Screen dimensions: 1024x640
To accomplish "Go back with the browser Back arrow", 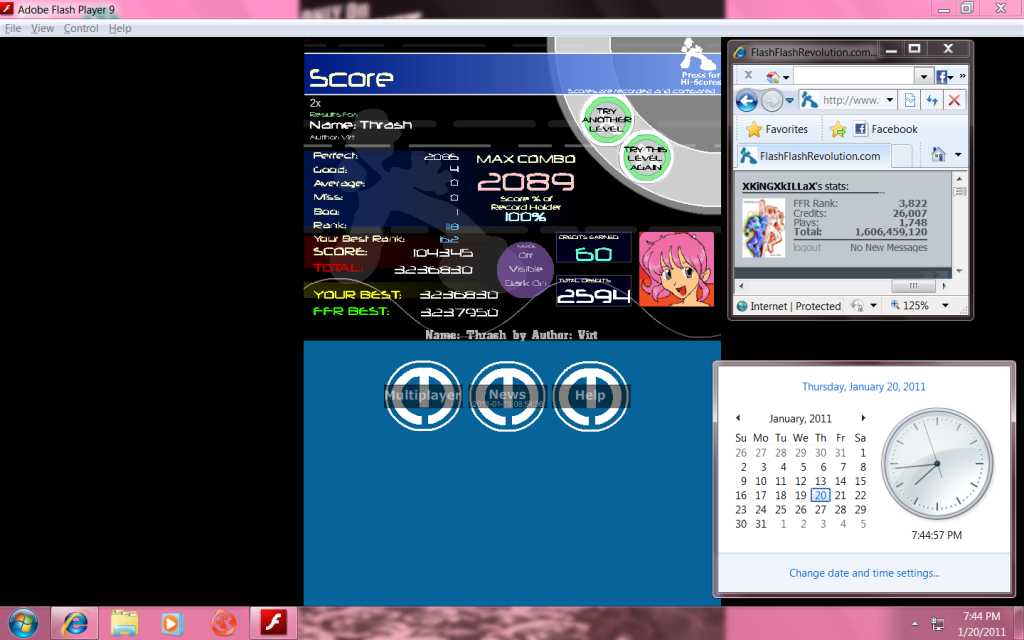I will (746, 101).
